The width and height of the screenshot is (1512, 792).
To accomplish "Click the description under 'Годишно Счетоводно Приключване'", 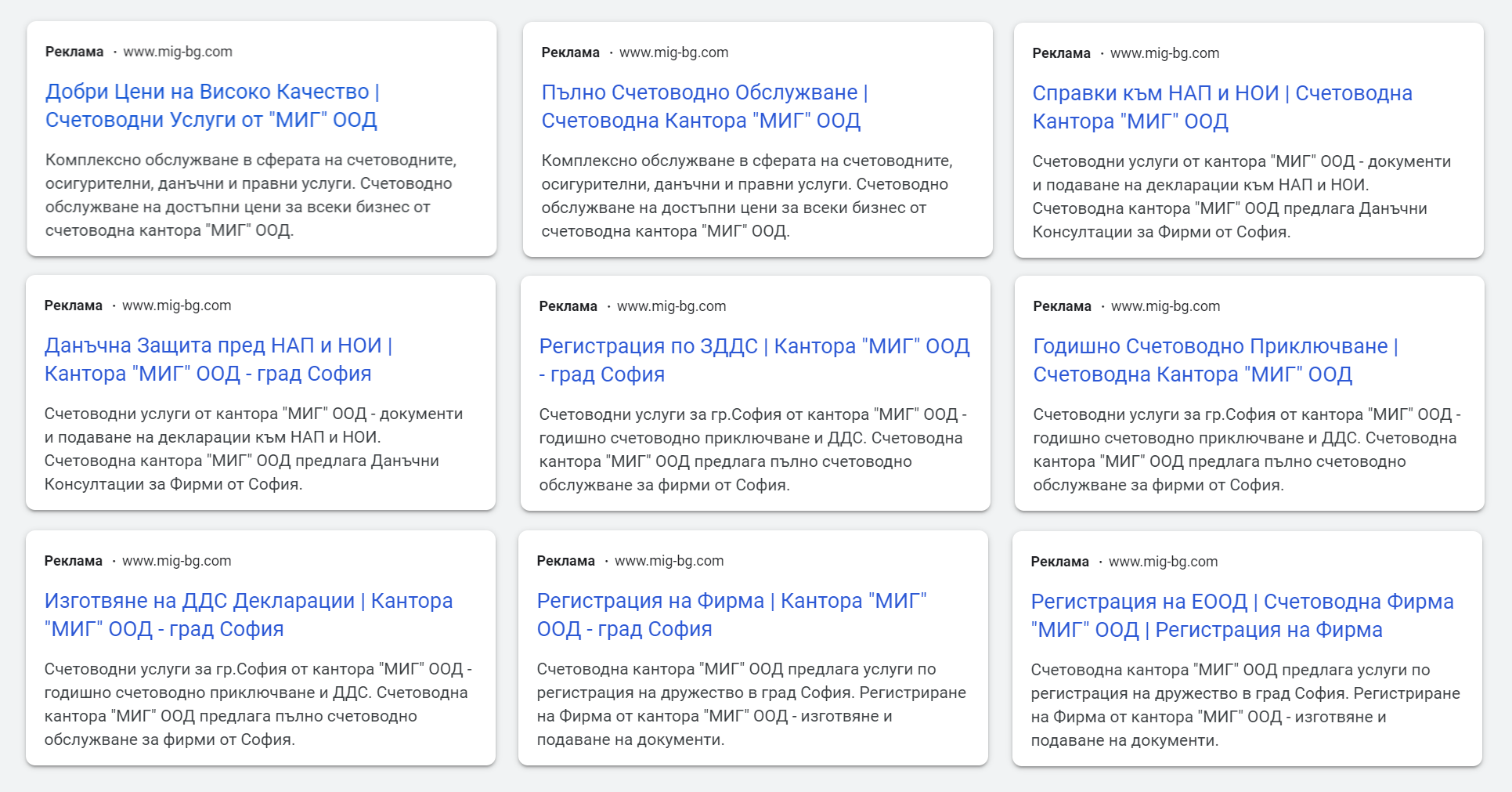I will pos(1247,450).
